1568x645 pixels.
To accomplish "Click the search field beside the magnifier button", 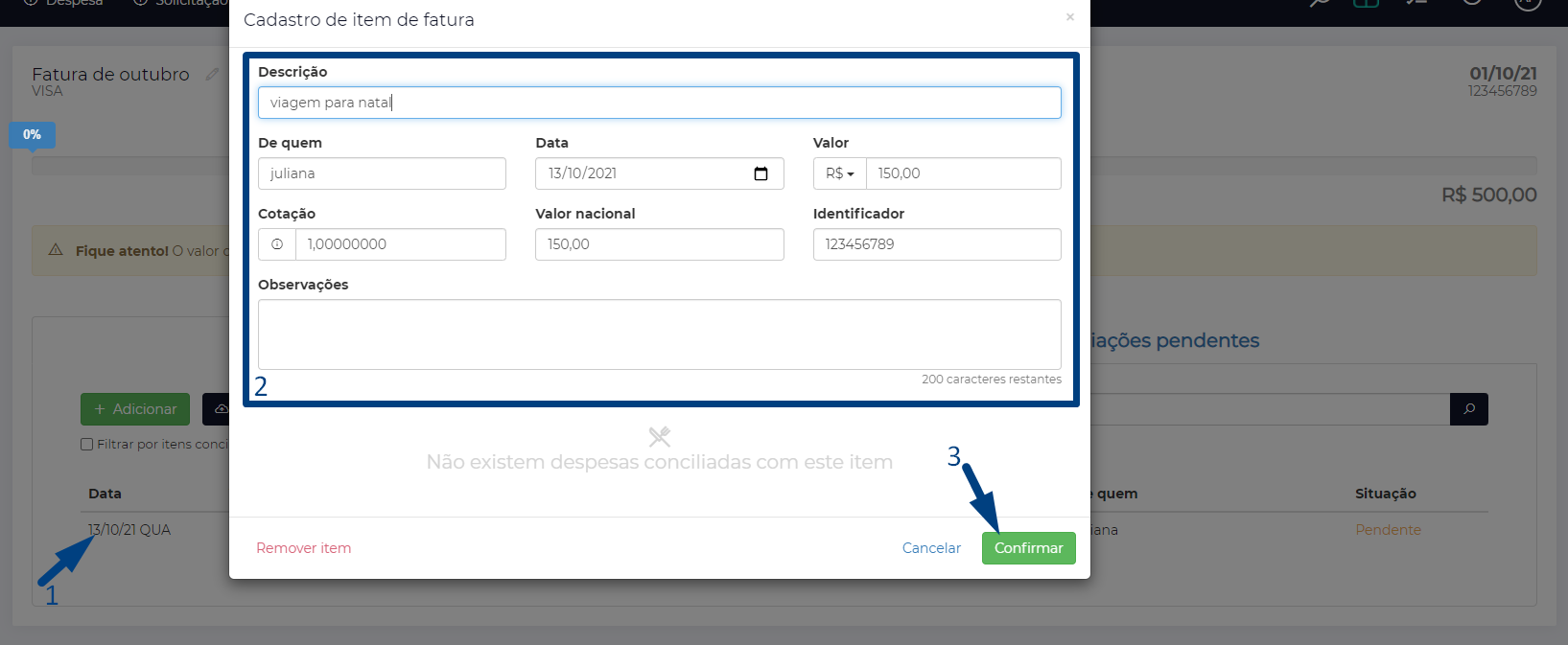I will 1270,409.
